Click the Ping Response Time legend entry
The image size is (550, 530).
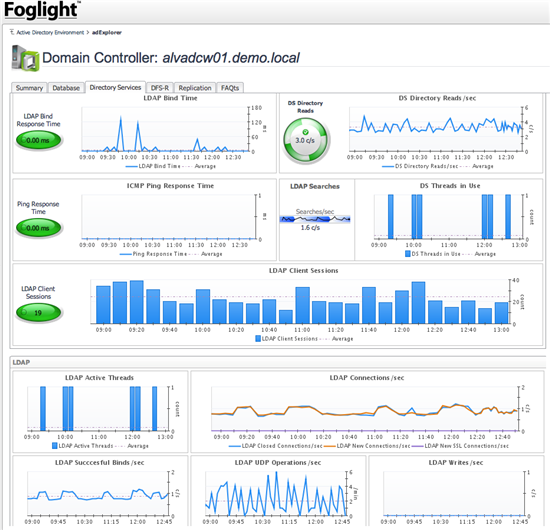(x=153, y=254)
